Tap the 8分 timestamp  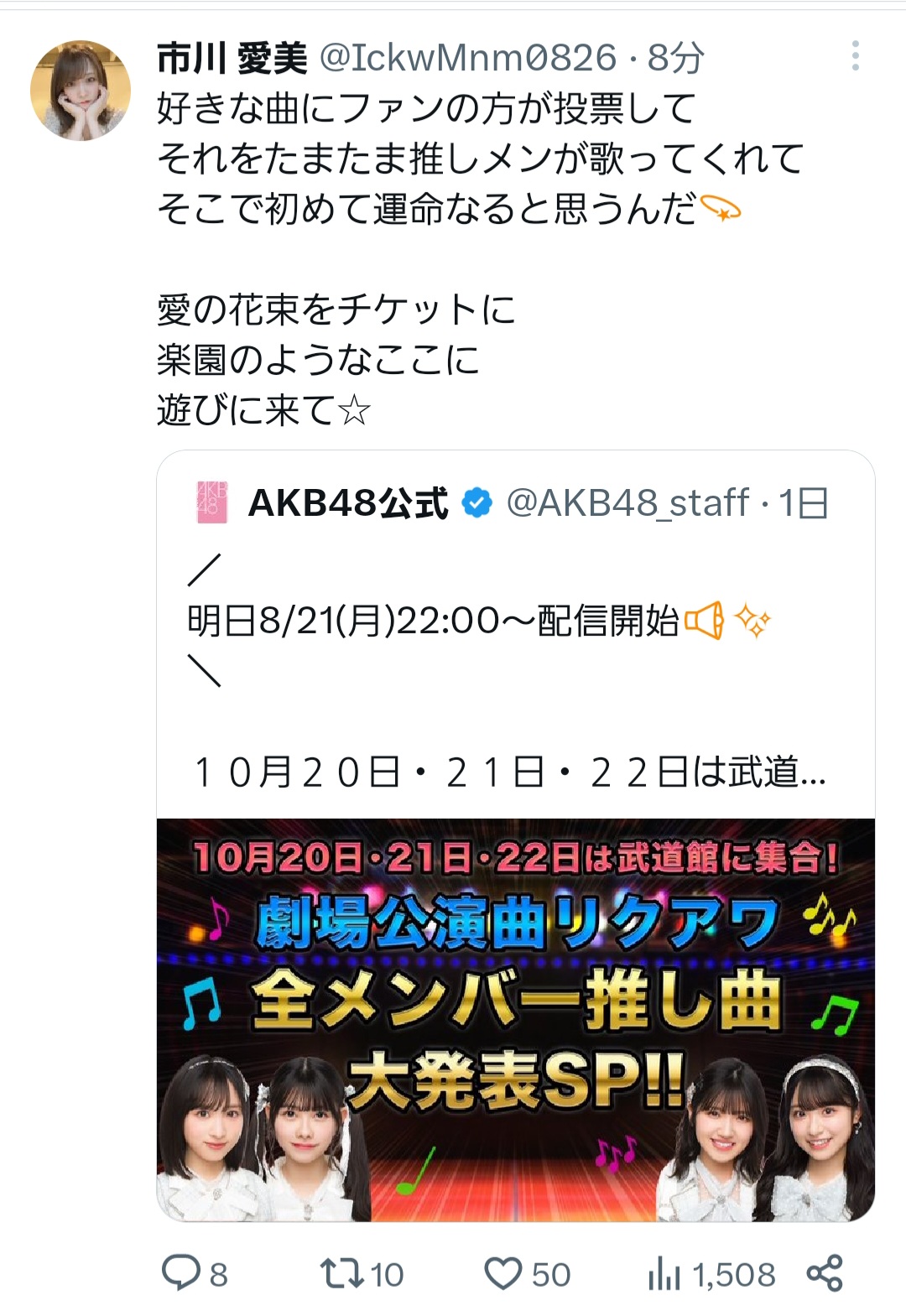(676, 58)
